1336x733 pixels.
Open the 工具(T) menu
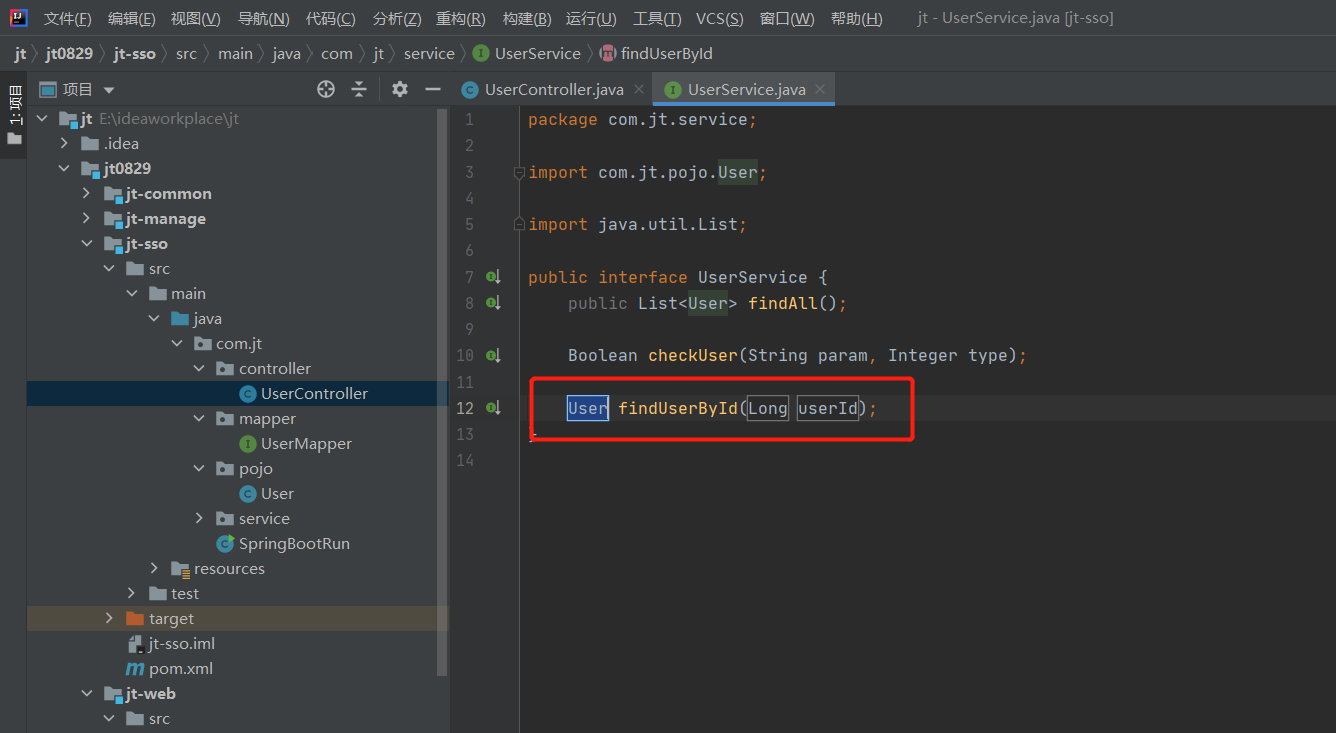(657, 18)
